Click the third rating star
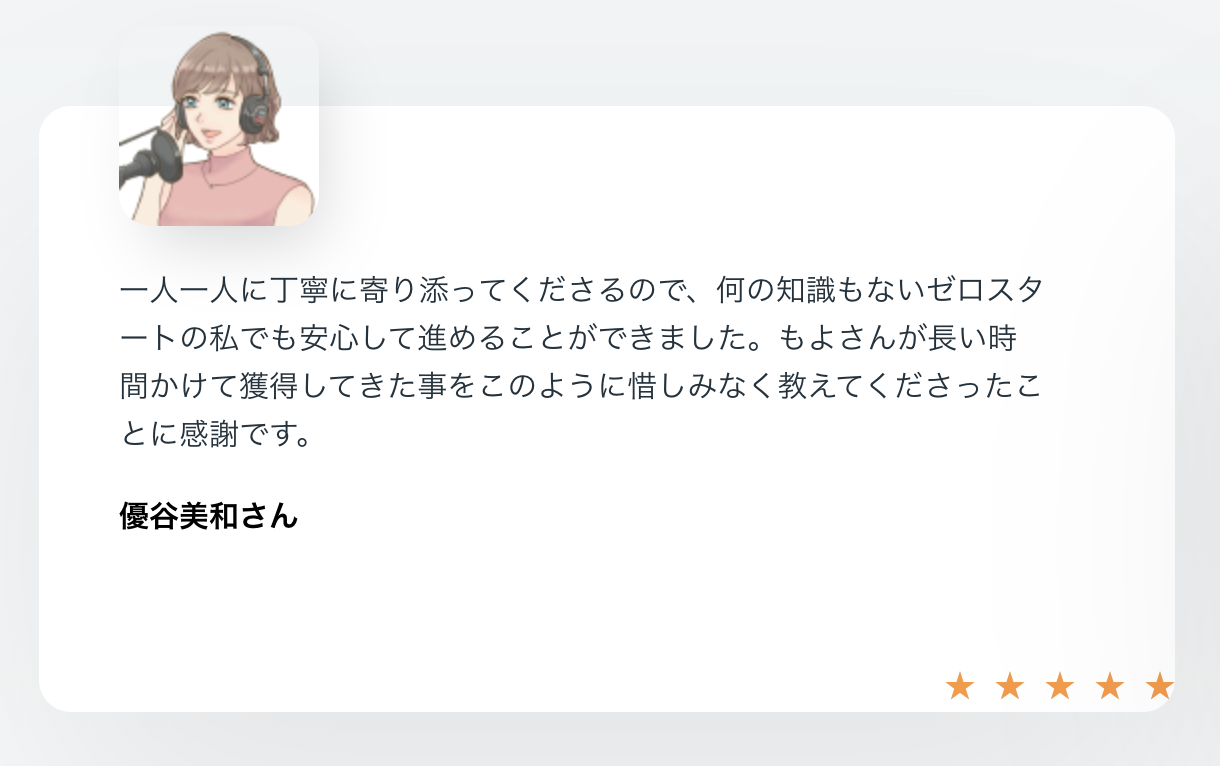Image resolution: width=1220 pixels, height=766 pixels. pos(1060,686)
